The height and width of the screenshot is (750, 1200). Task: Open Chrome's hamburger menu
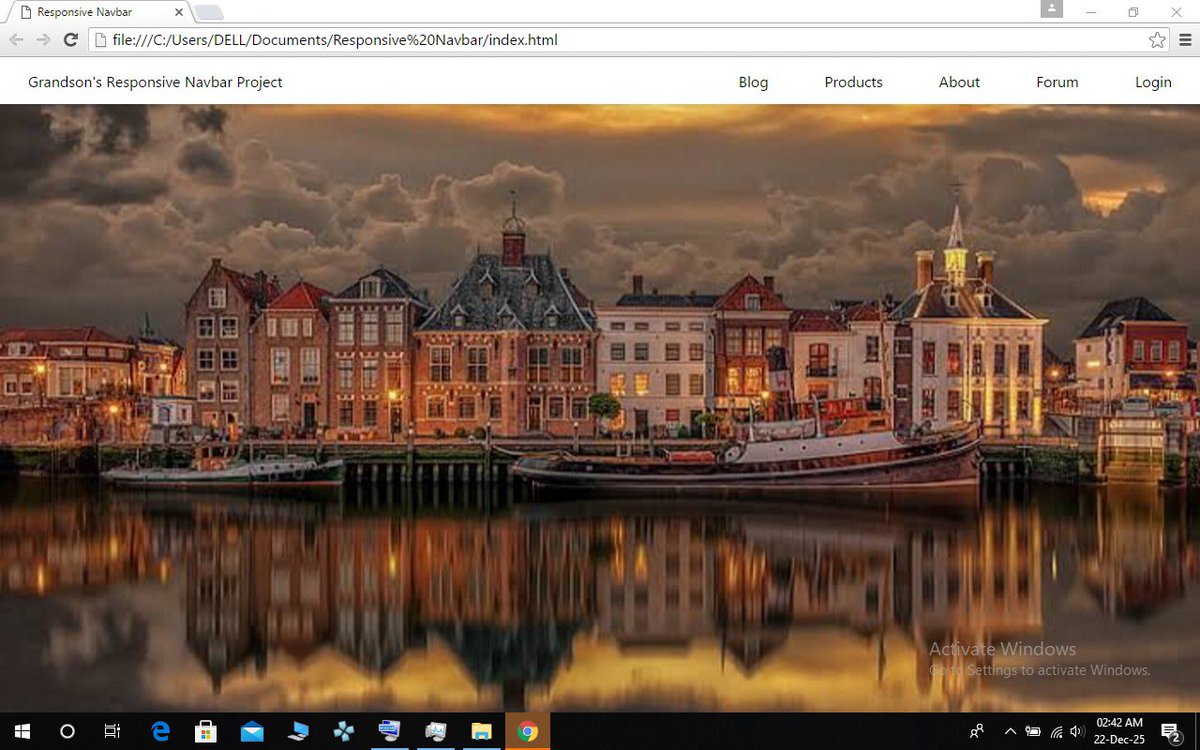click(1185, 41)
